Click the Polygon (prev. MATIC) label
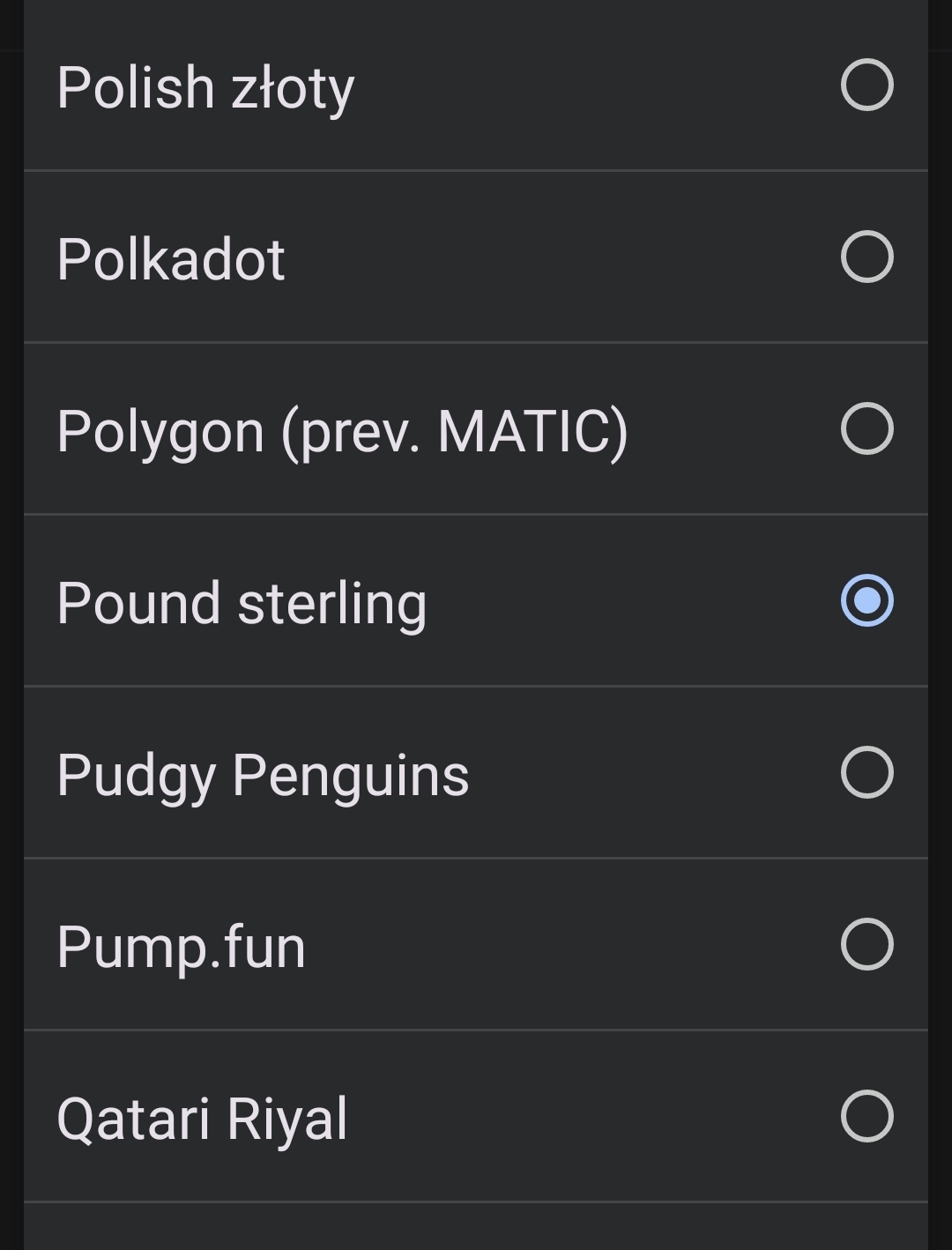This screenshot has height=1250, width=952. click(x=342, y=432)
